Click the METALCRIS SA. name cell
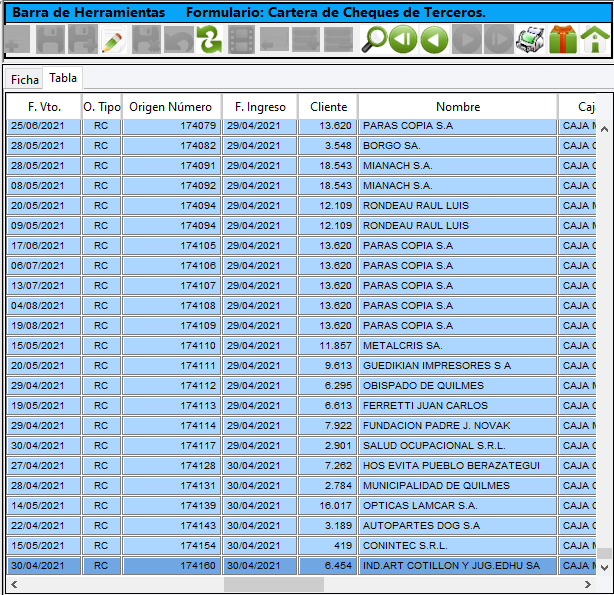Viewport: 614px width, 595px height. coord(457,346)
